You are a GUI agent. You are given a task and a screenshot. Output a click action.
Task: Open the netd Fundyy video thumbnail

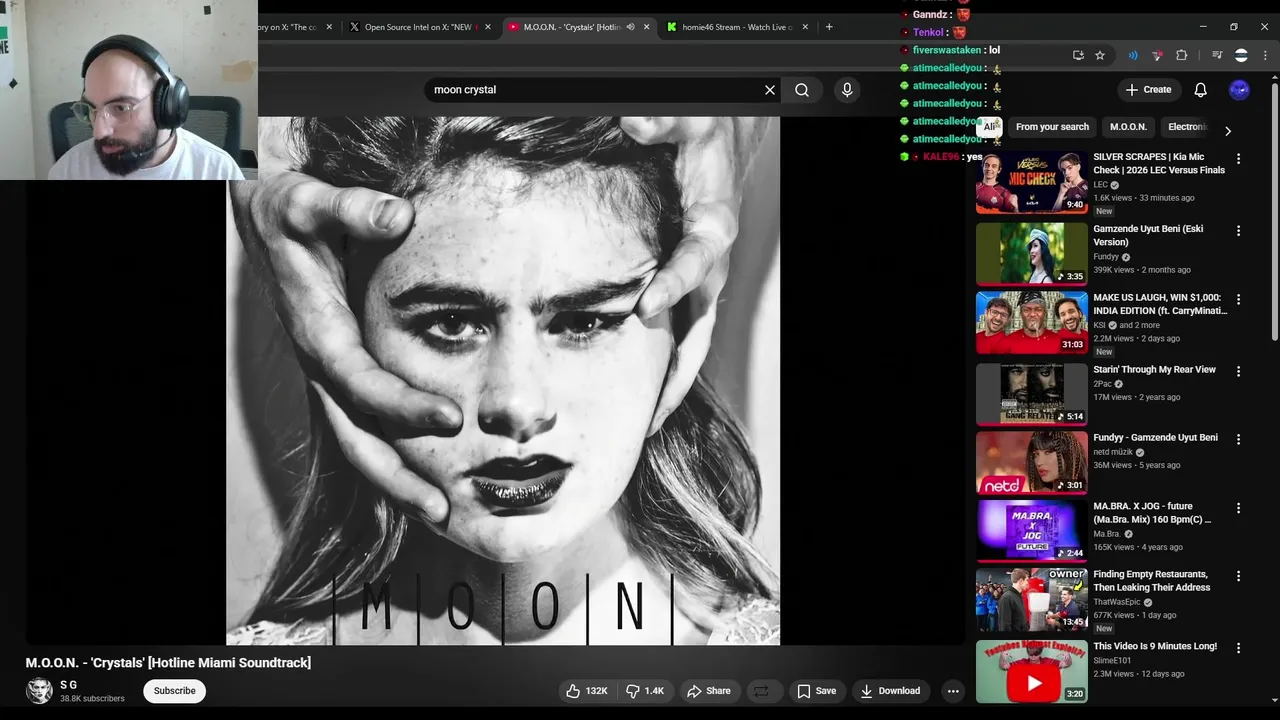[x=1031, y=462]
